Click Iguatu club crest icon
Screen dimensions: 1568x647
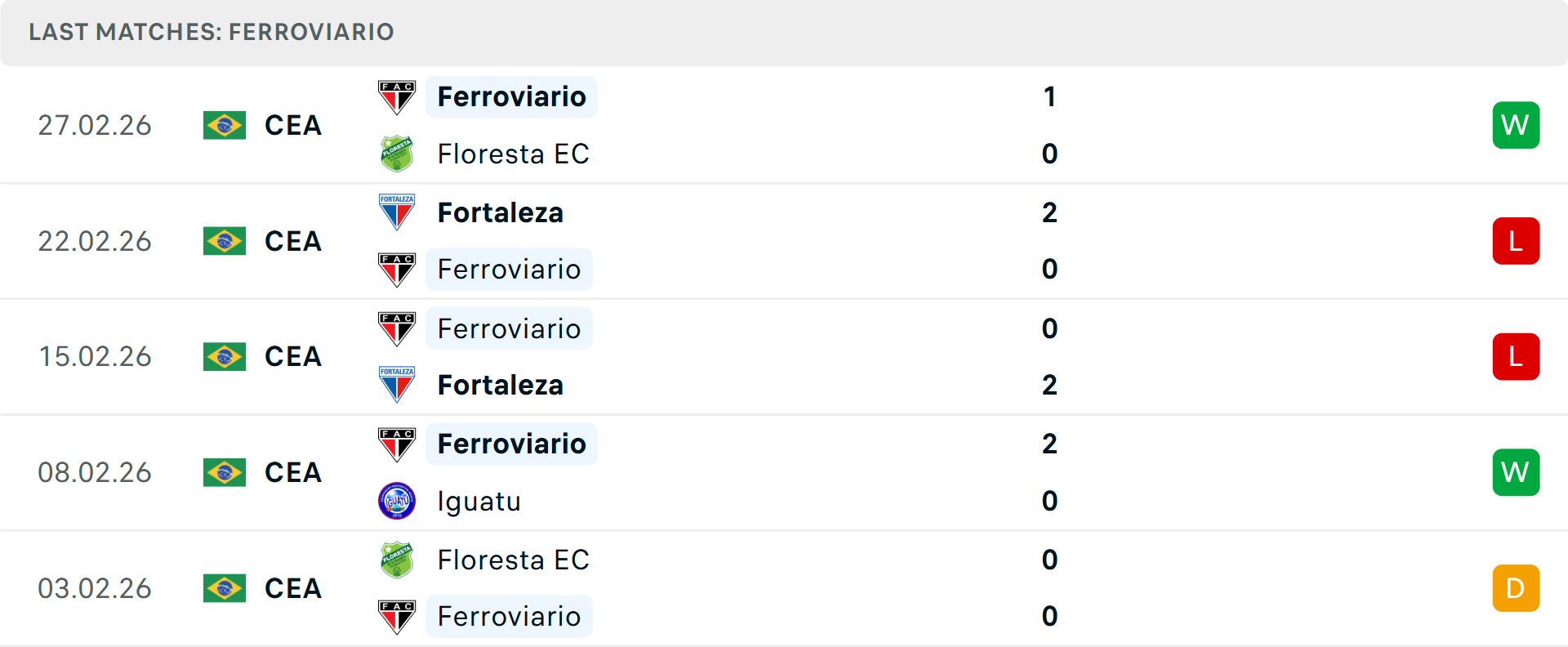[397, 501]
